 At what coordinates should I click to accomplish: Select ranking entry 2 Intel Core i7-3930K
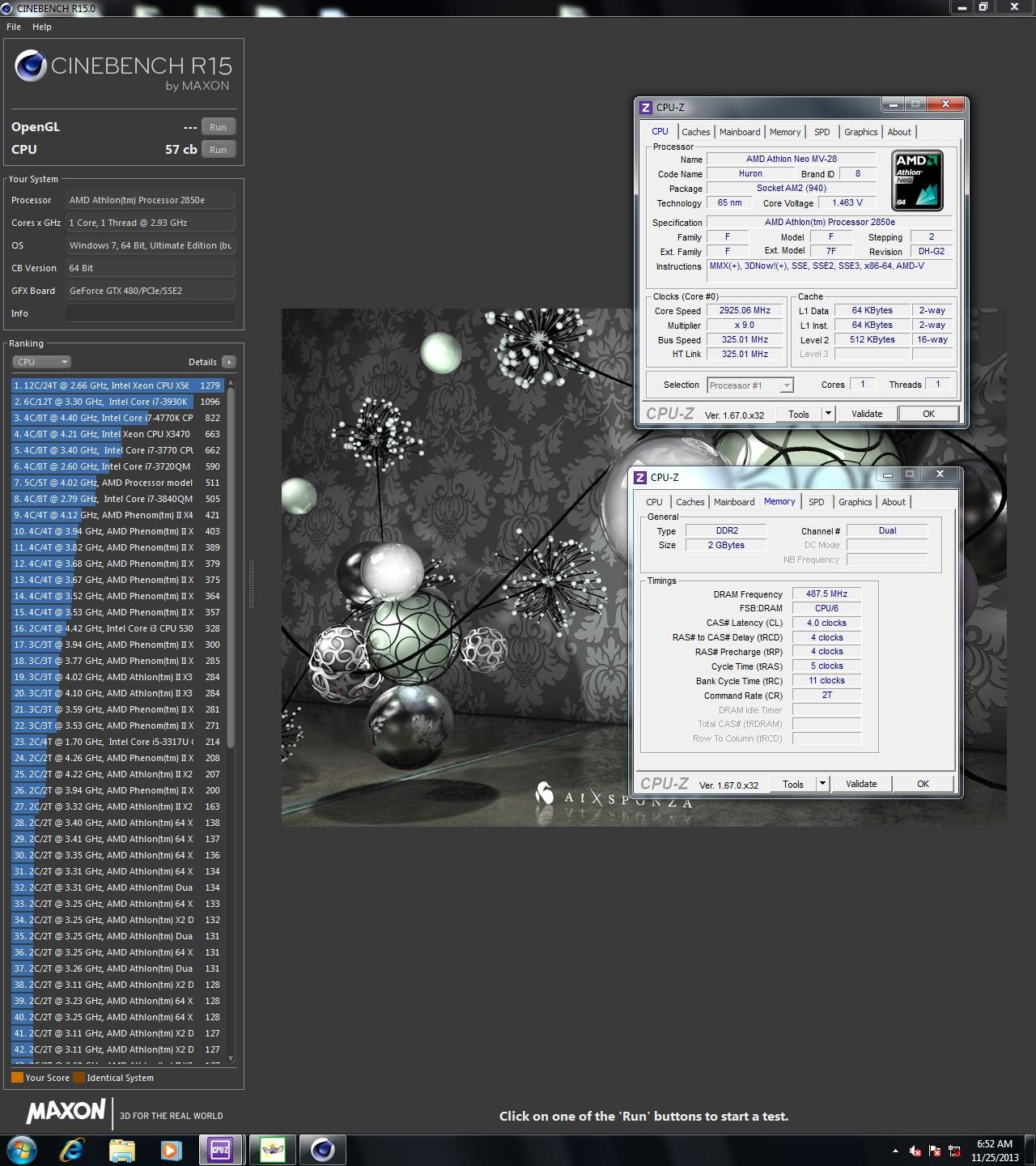(117, 402)
